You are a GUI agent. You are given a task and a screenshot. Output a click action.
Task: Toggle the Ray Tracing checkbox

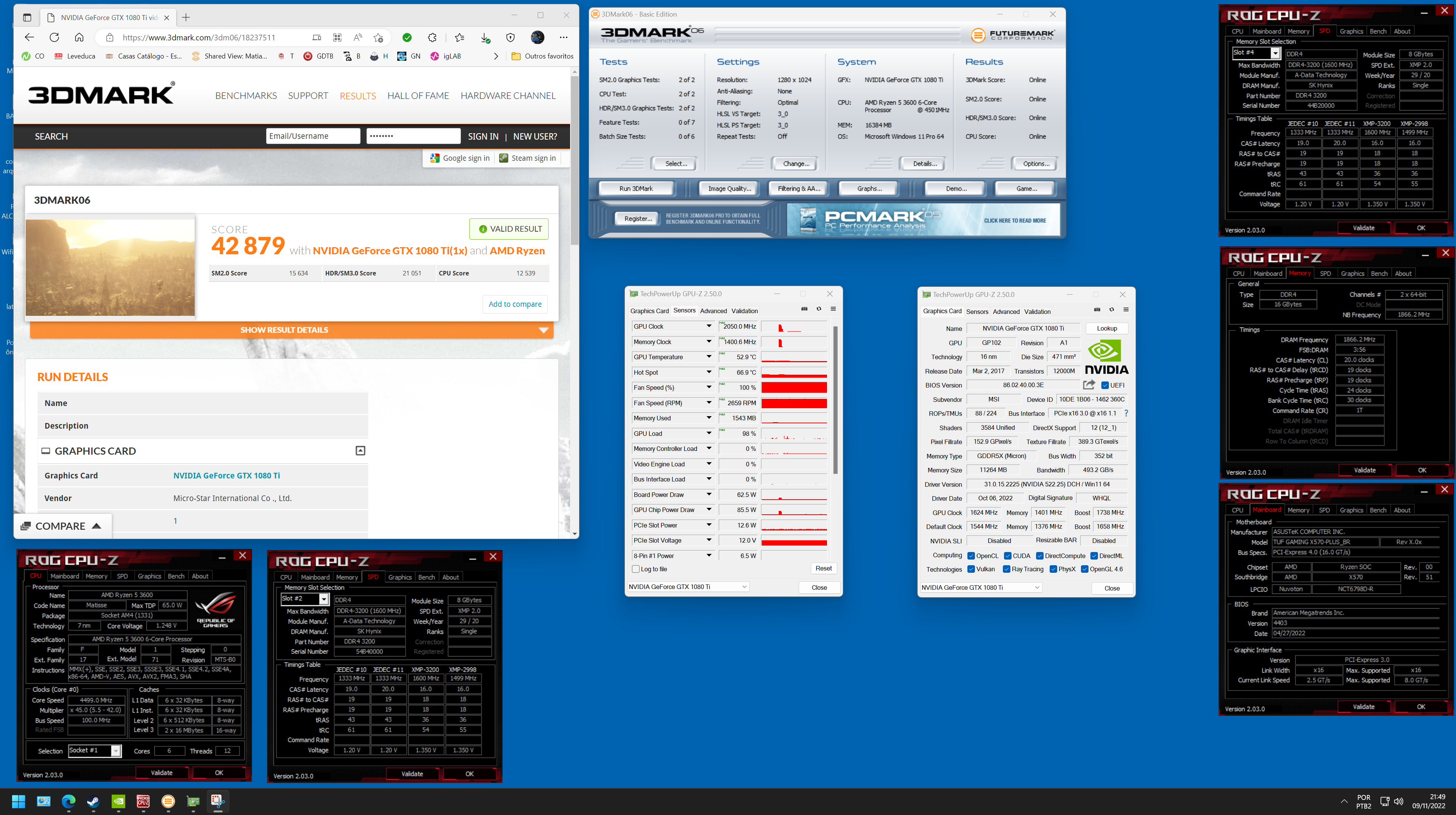tap(1007, 569)
